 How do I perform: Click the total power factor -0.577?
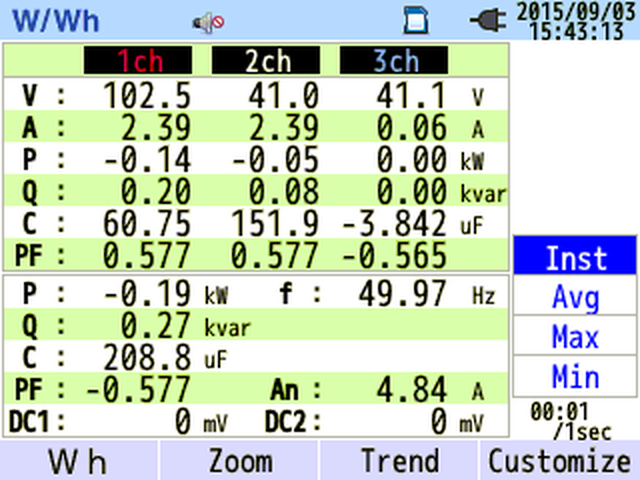click(138, 389)
